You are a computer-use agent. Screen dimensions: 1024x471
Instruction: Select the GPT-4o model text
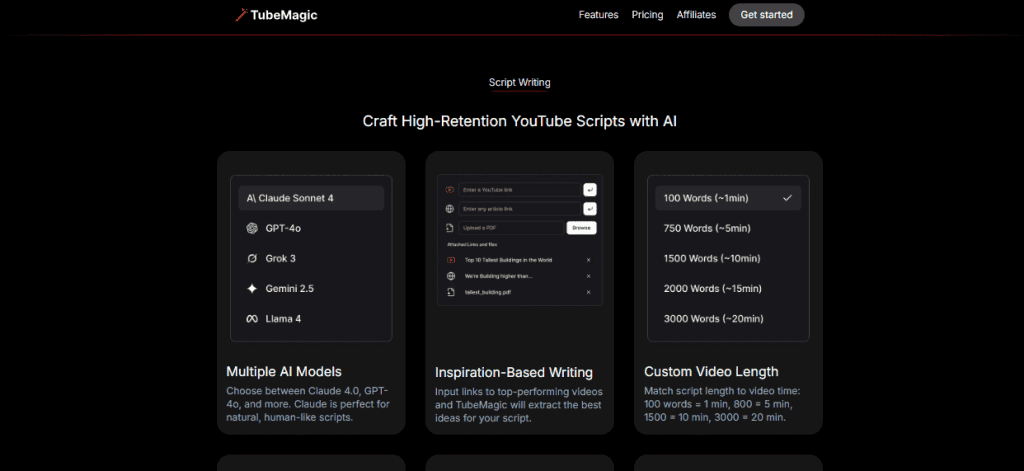[283, 228]
